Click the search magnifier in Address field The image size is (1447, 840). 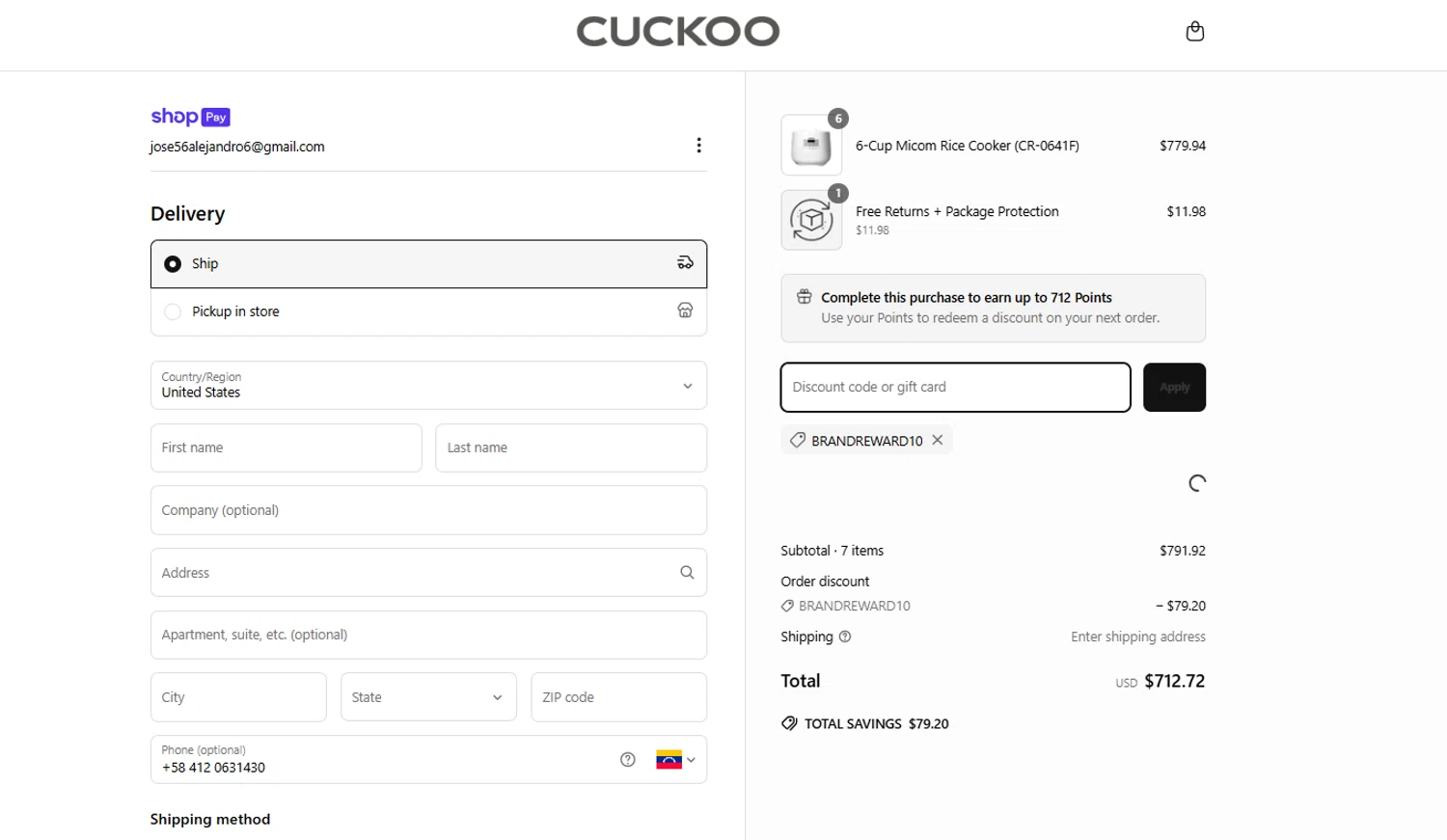[687, 572]
